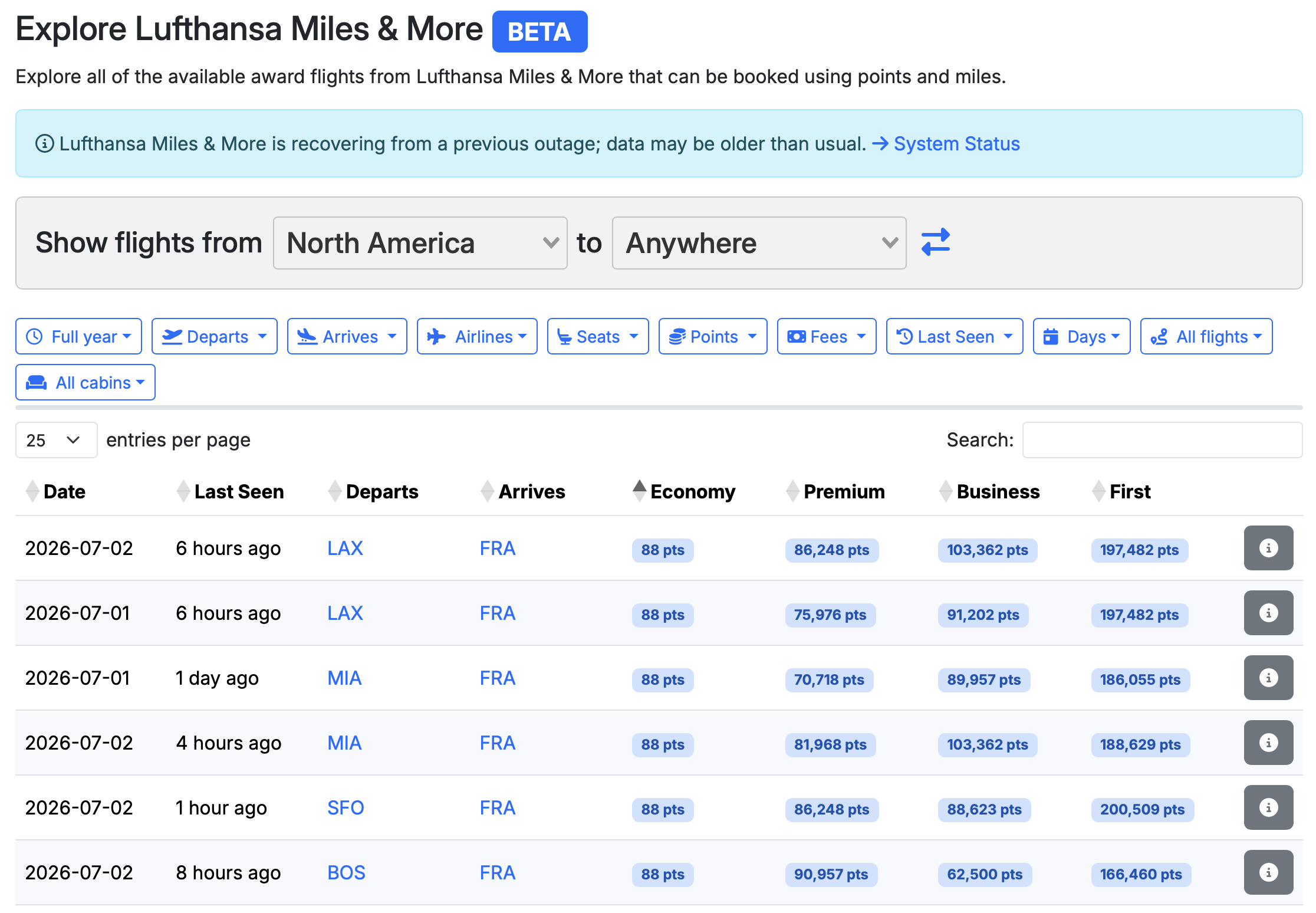Viewport: 1316px width, 913px height.
Task: Open BOS departure airport link
Action: (346, 872)
